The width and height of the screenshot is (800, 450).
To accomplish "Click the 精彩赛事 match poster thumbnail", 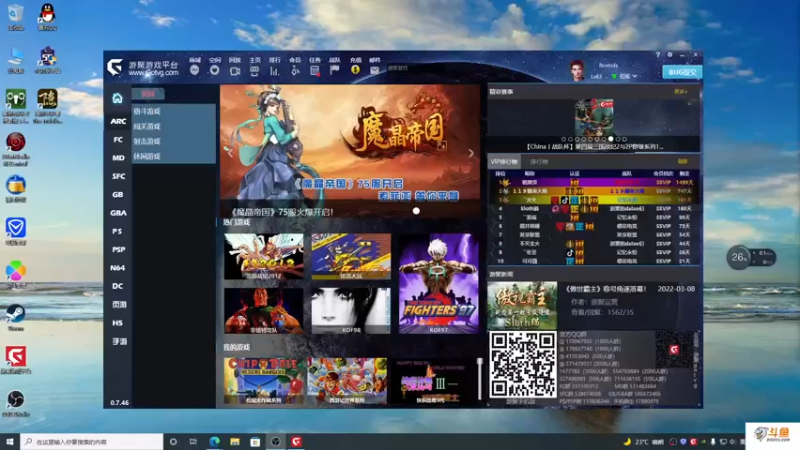I will [x=594, y=117].
